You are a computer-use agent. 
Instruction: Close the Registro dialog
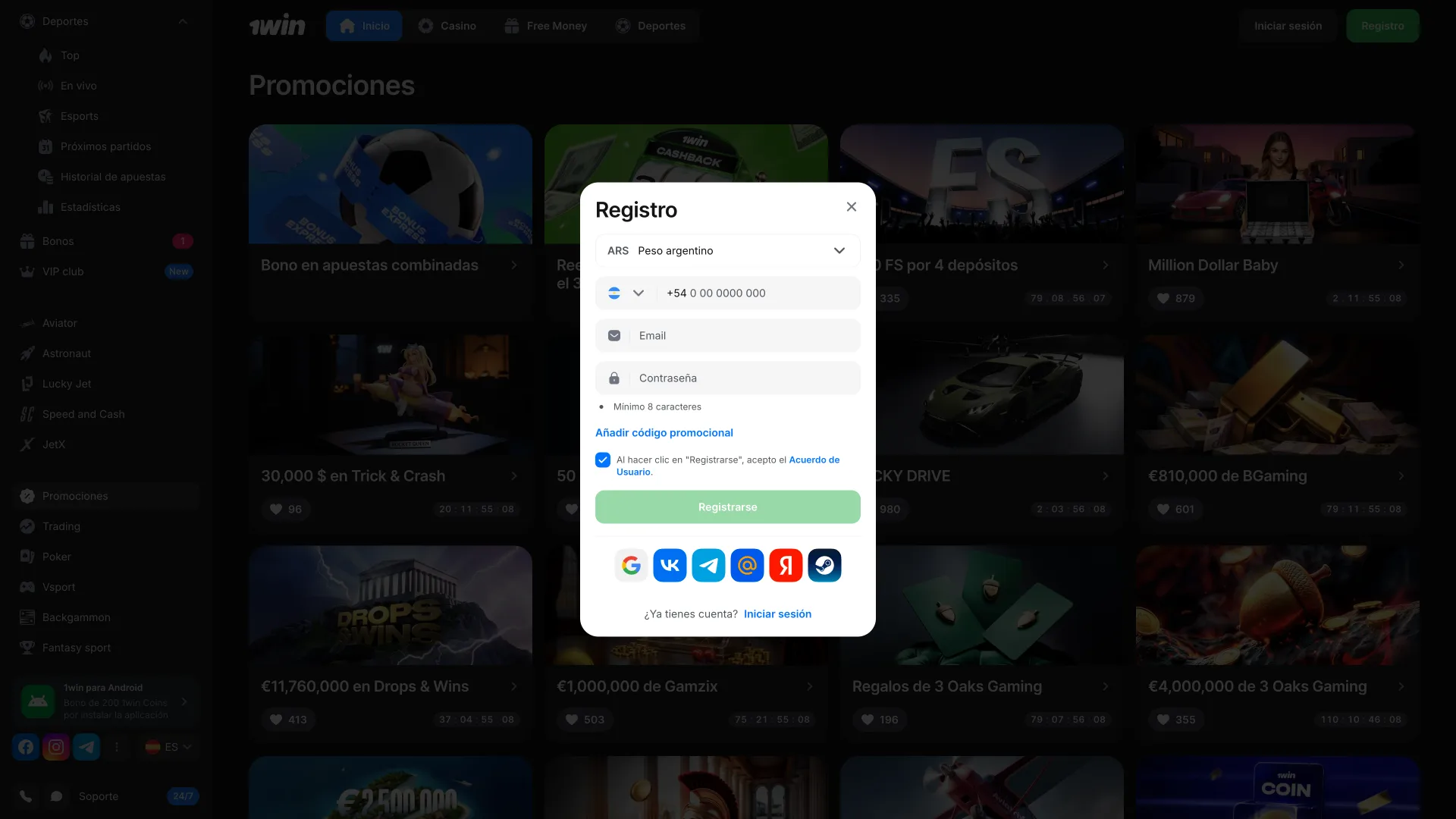pos(851,207)
